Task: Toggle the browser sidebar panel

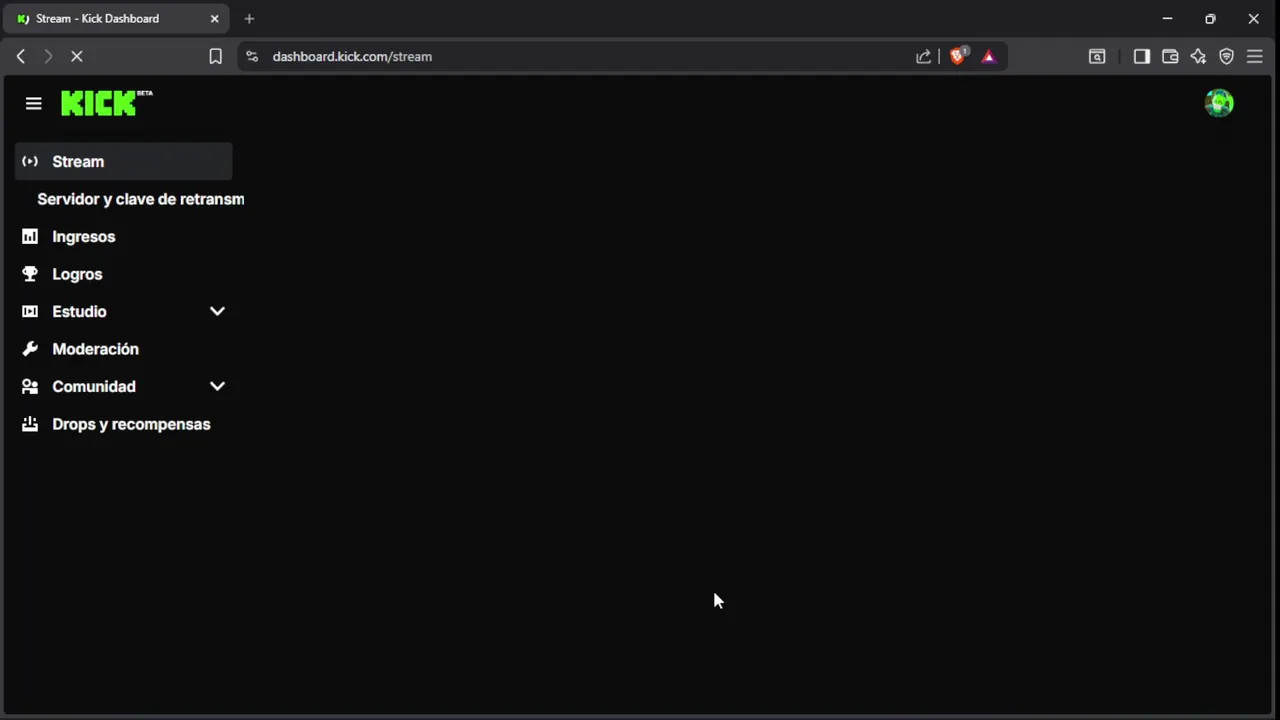Action: (1141, 56)
